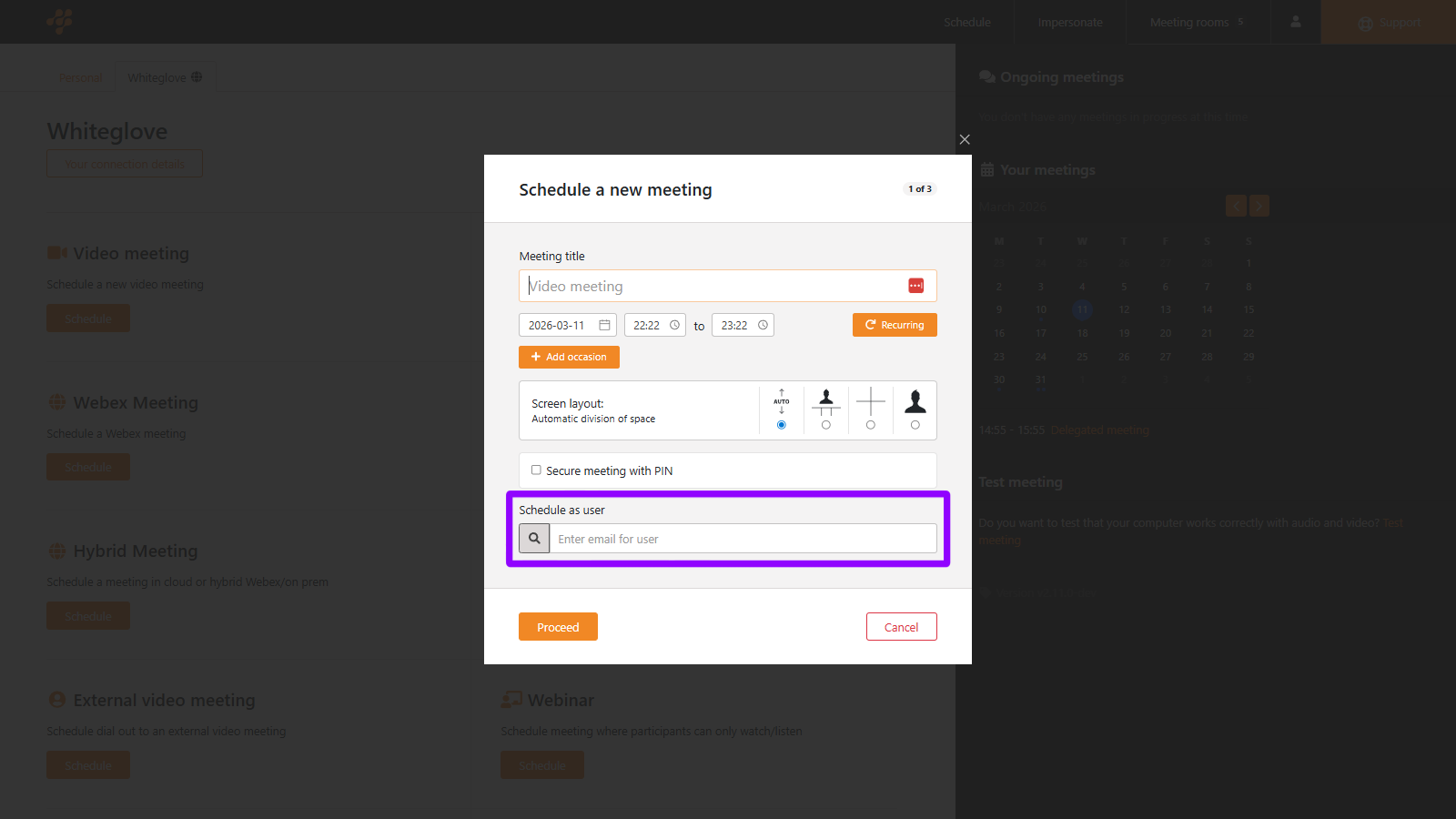
Task: Click the red password manager icon in the meeting title field
Action: (915, 286)
